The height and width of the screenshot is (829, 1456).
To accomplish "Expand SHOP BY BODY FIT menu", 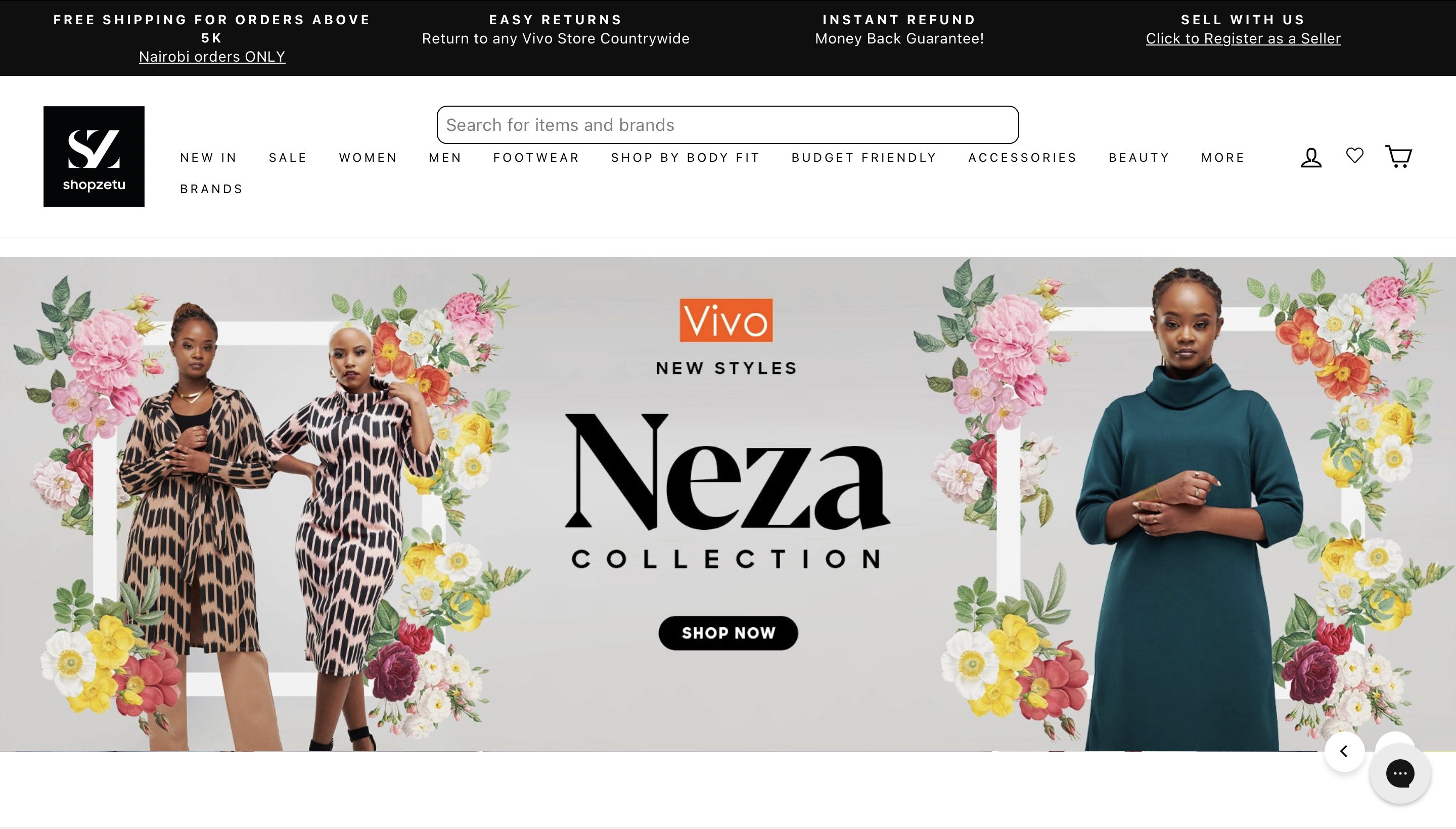I will [685, 158].
